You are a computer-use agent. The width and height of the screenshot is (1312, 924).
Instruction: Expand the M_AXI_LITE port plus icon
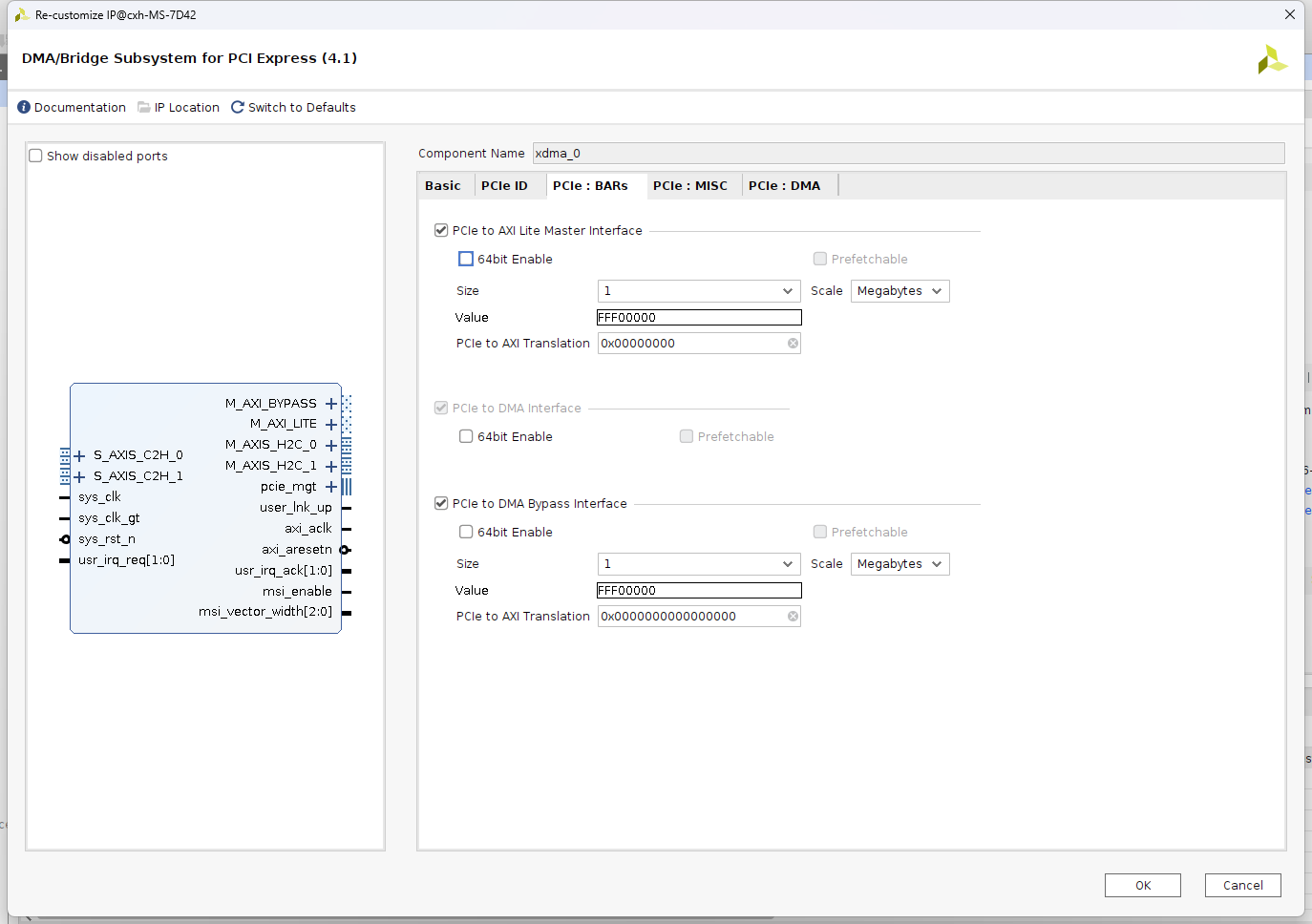click(331, 425)
